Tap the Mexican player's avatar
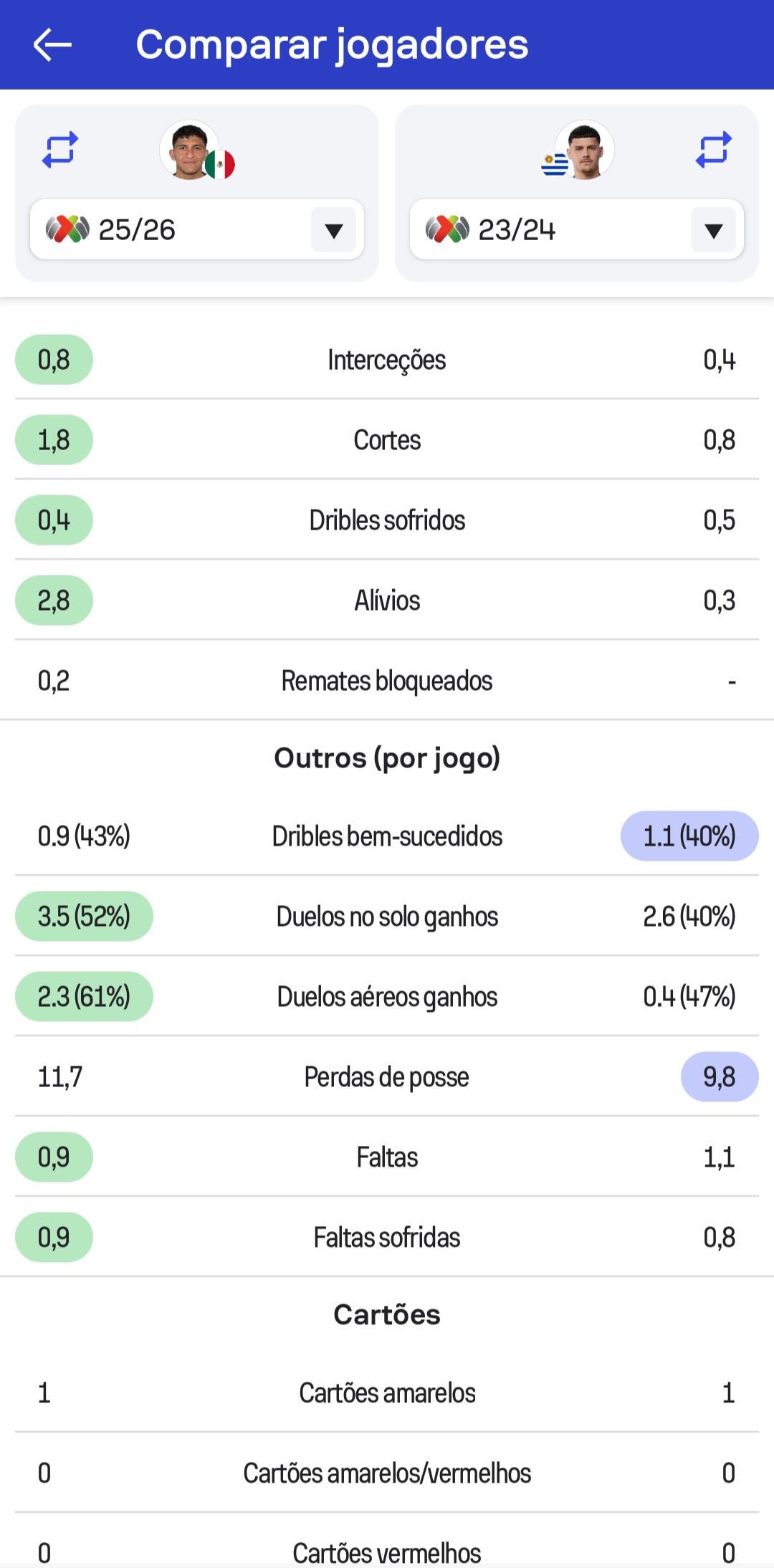 [188, 150]
